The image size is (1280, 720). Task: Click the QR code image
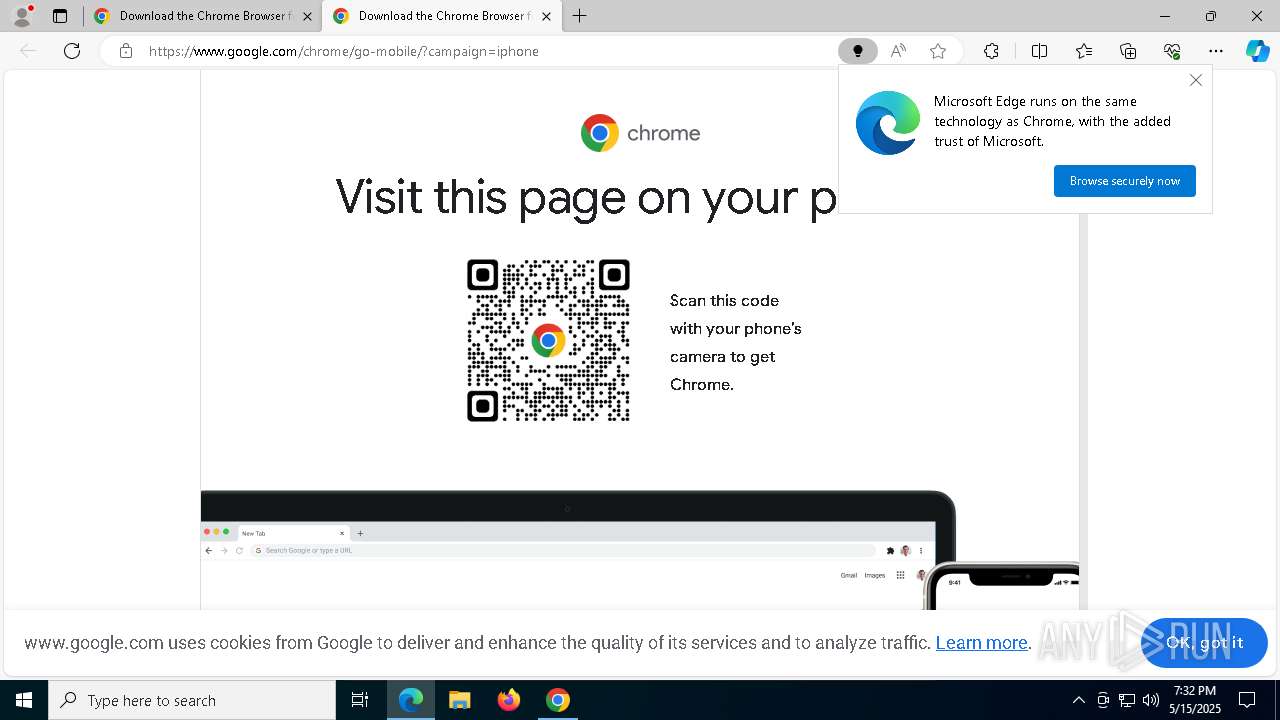click(548, 340)
